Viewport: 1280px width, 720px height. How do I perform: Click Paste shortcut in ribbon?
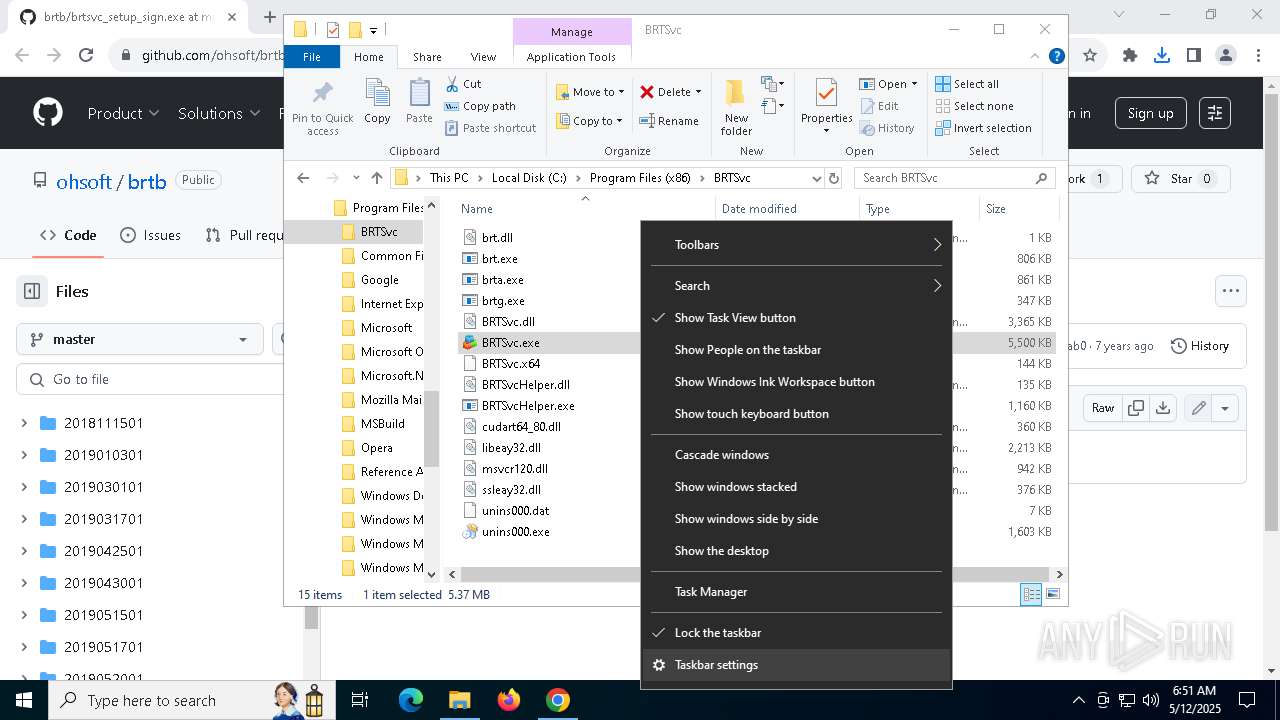click(x=490, y=128)
